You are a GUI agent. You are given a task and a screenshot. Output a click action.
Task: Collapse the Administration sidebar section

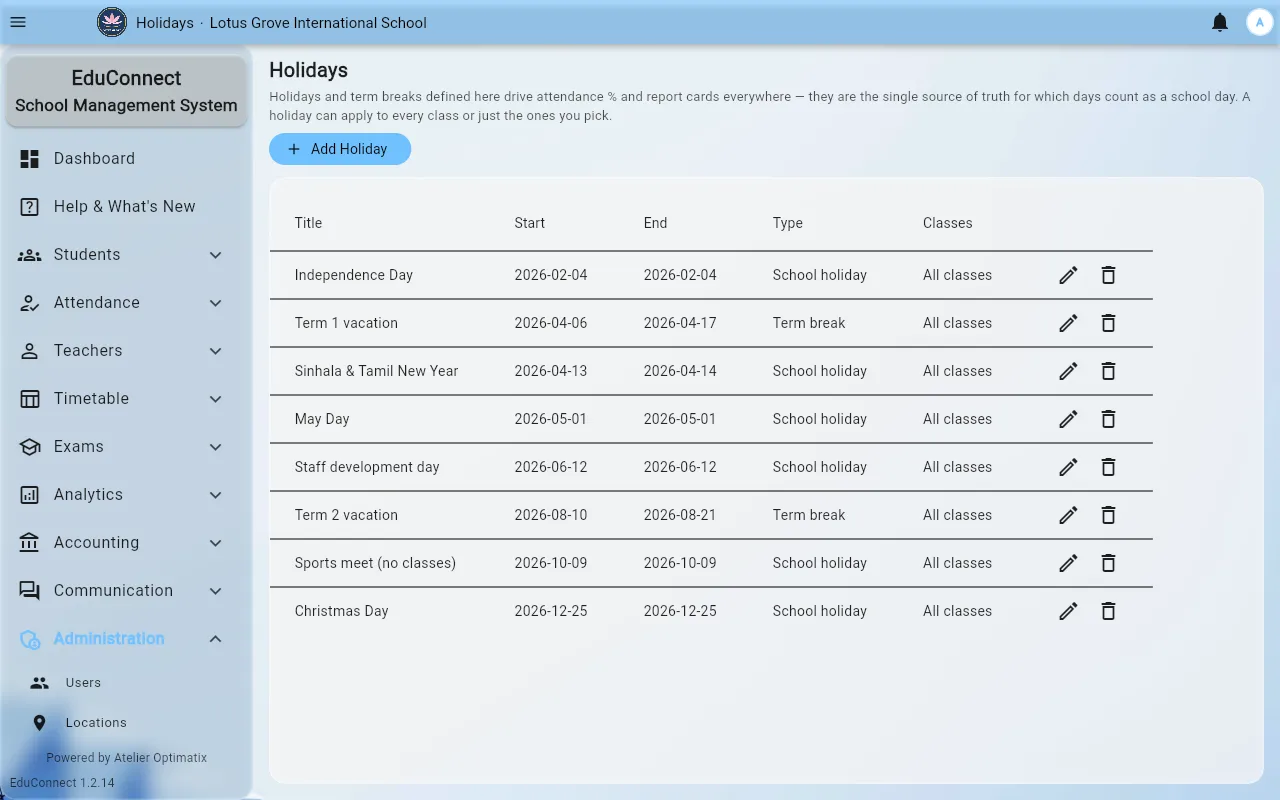point(126,639)
